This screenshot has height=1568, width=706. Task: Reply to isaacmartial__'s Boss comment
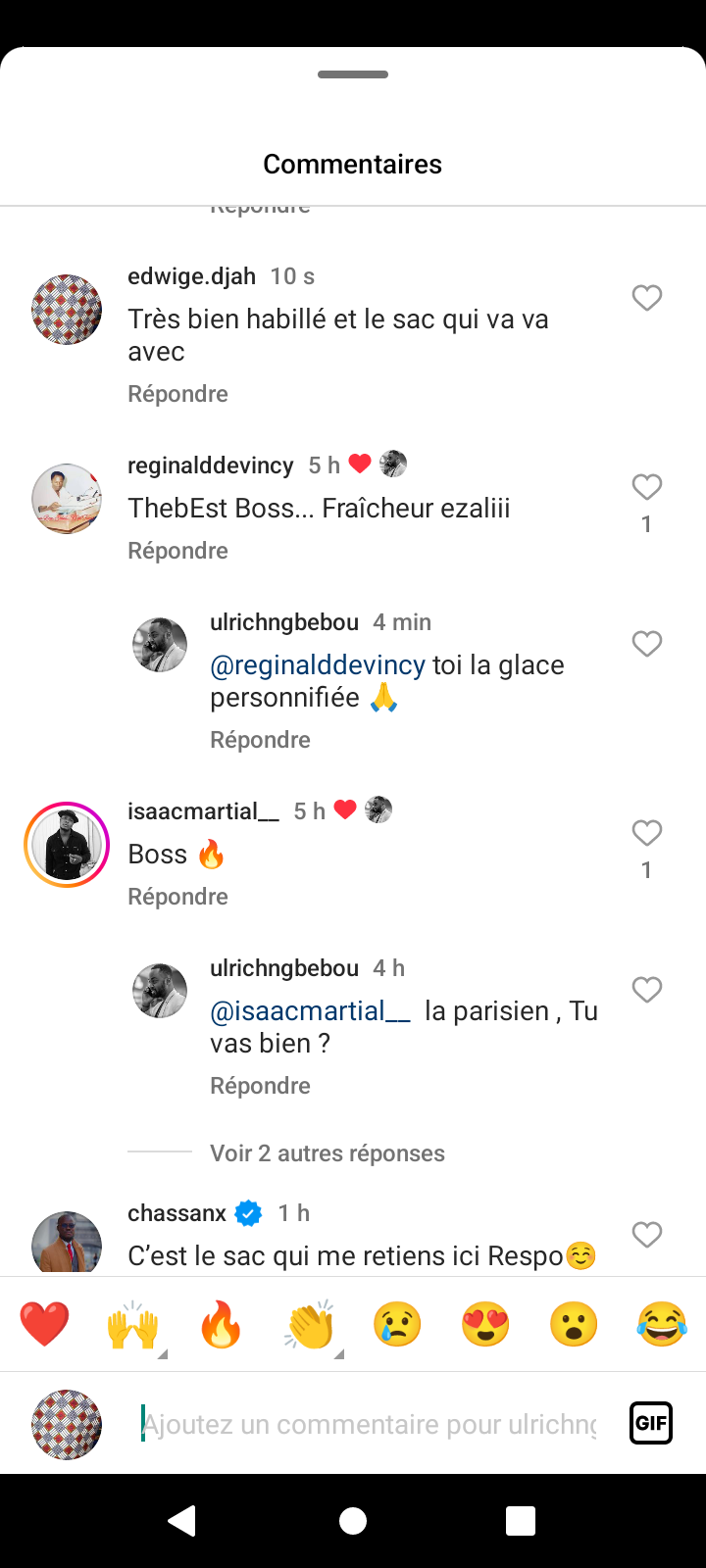(x=177, y=897)
